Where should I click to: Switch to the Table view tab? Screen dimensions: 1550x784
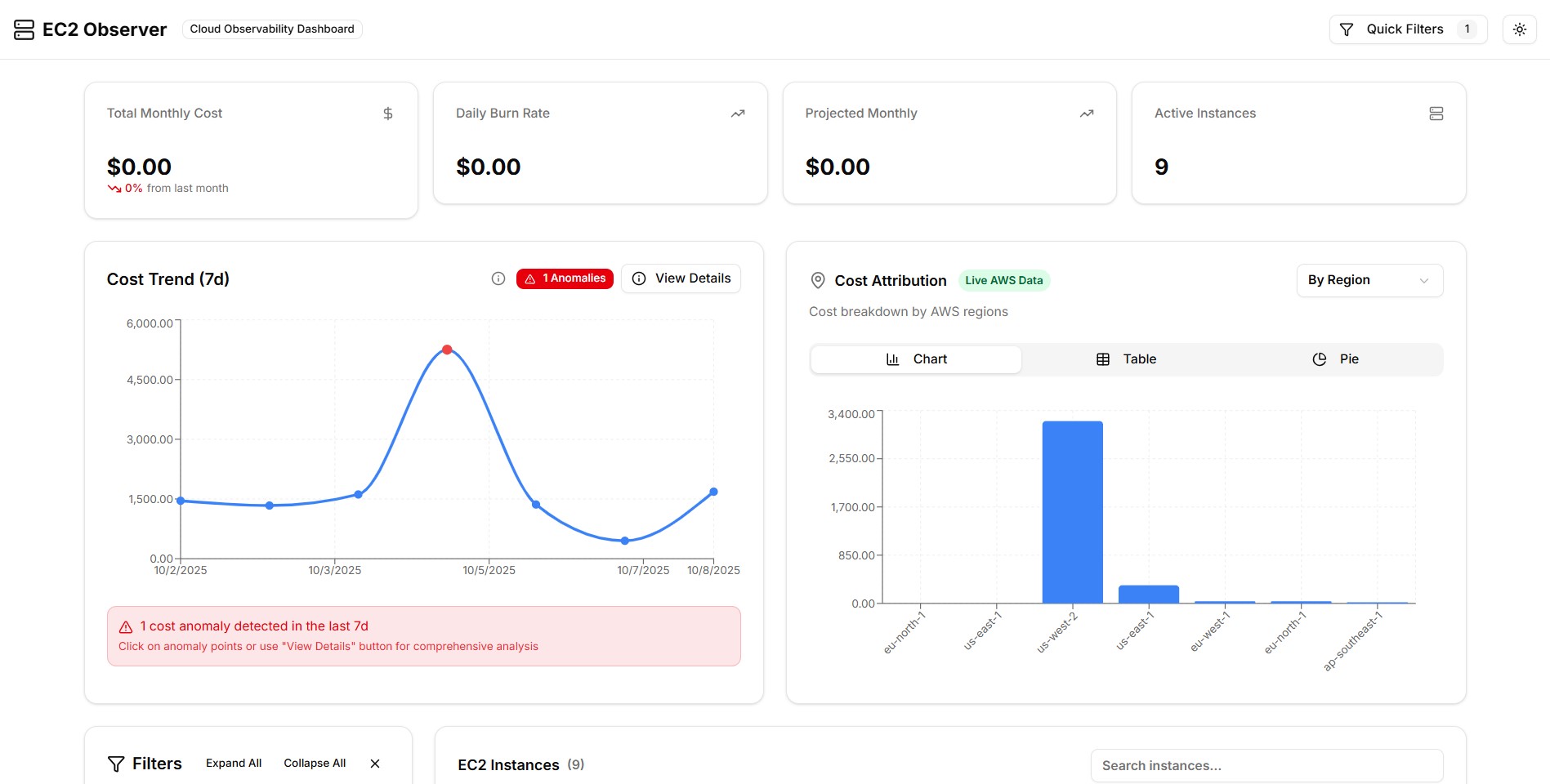tap(1128, 359)
